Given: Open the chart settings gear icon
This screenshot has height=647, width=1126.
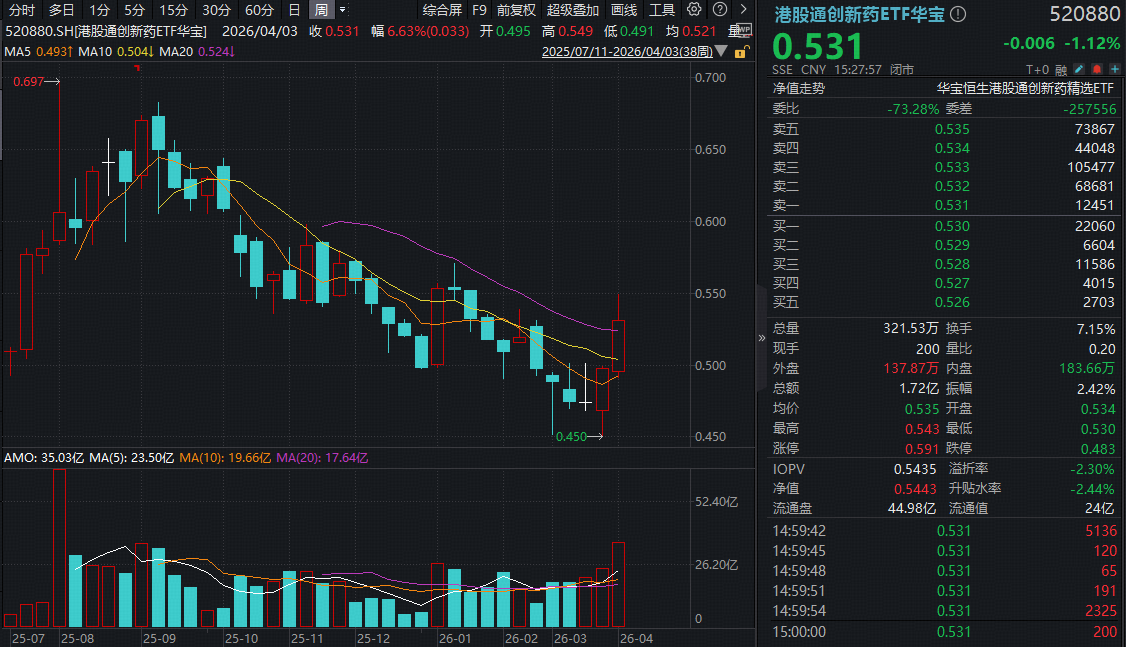Looking at the screenshot, I should coord(695,10).
